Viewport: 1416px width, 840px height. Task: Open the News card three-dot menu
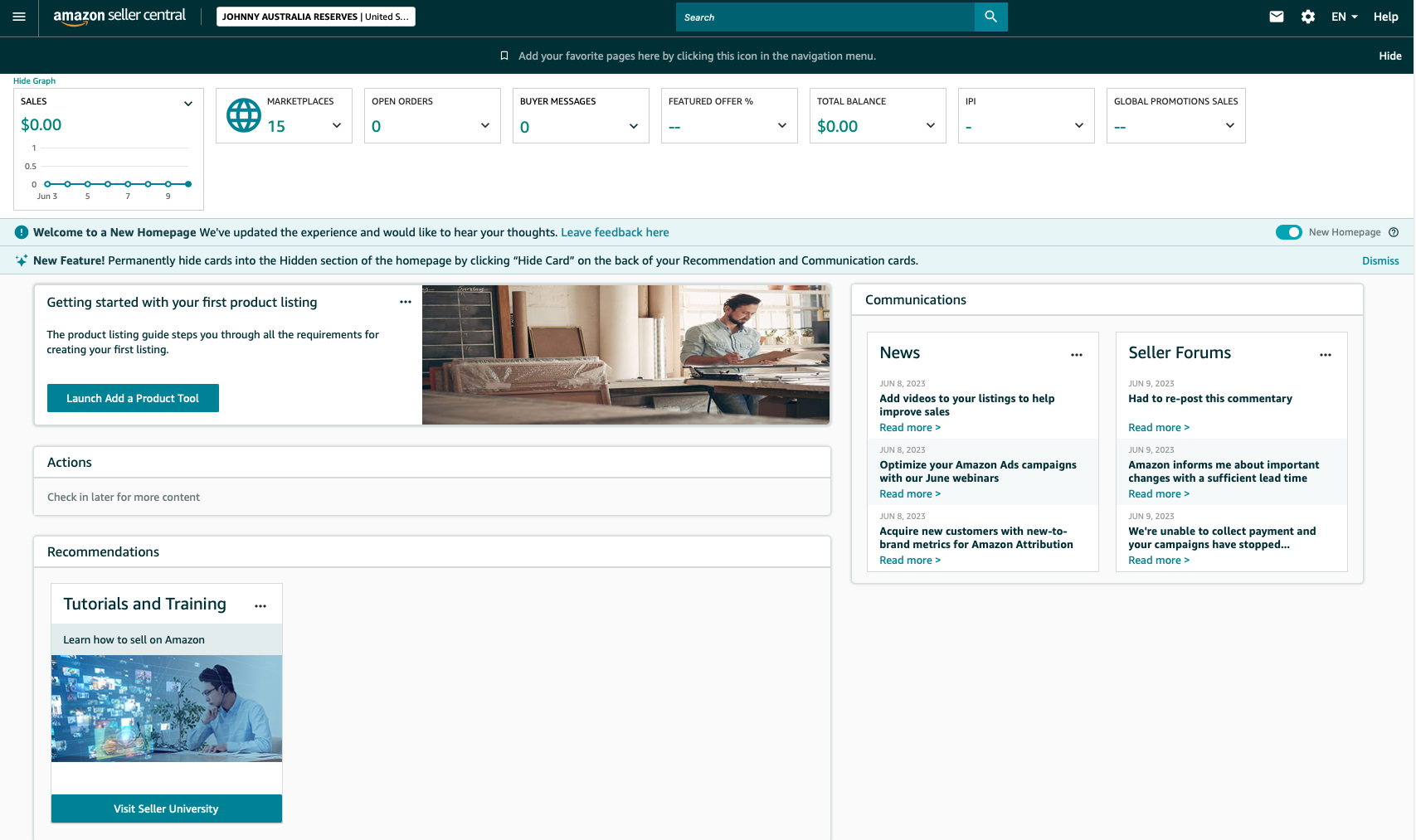click(1077, 355)
